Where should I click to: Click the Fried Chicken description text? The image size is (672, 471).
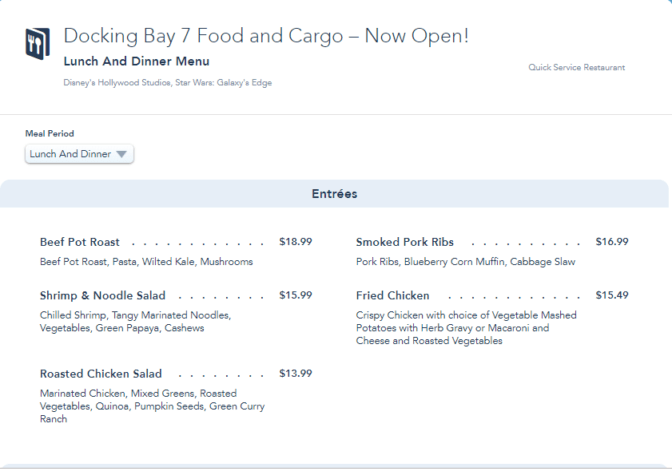pos(466,328)
